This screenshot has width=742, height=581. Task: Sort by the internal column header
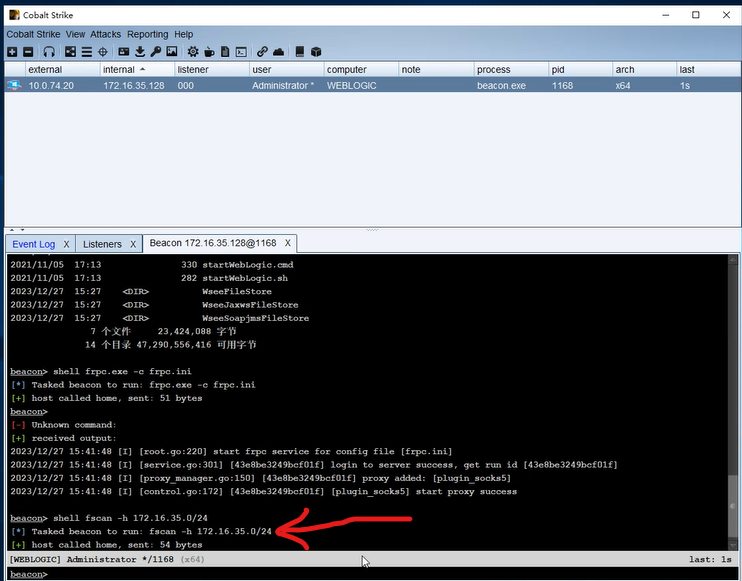(x=137, y=70)
